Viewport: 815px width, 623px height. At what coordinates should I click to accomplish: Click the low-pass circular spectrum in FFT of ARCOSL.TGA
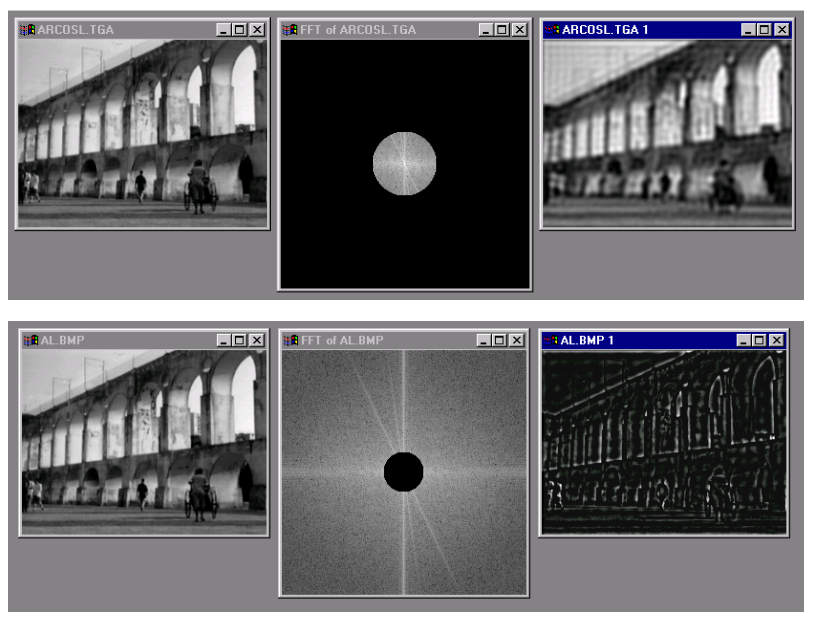[x=404, y=164]
